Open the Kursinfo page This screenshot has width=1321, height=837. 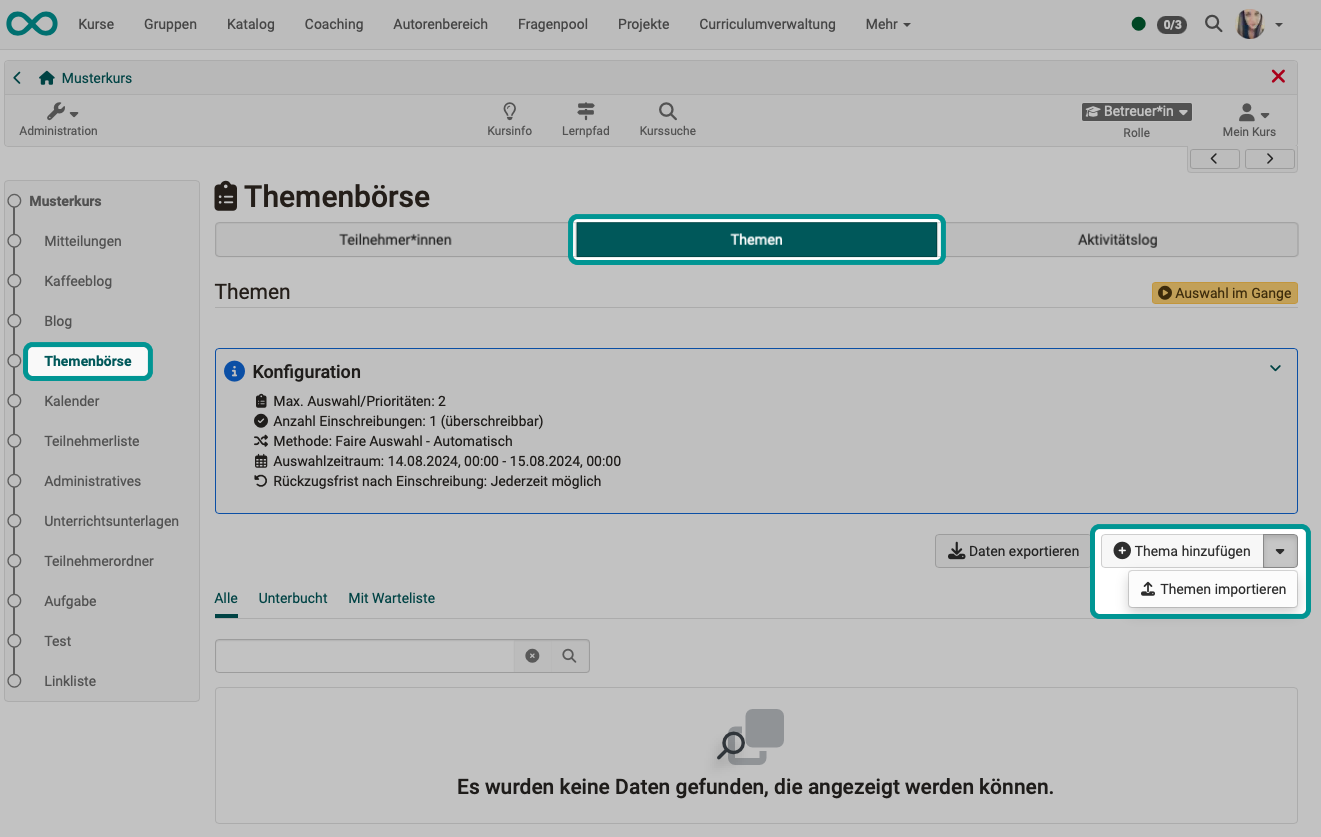(x=509, y=118)
